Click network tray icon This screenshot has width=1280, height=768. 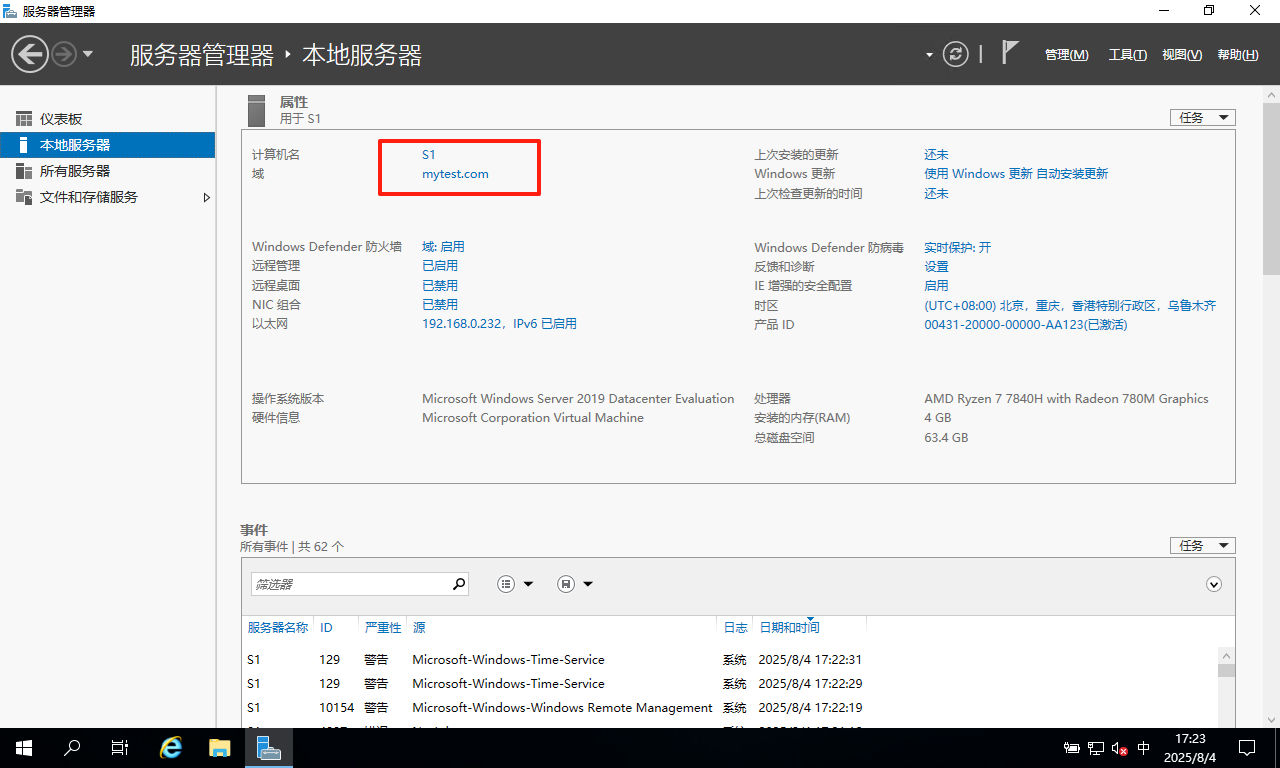[x=1095, y=748]
